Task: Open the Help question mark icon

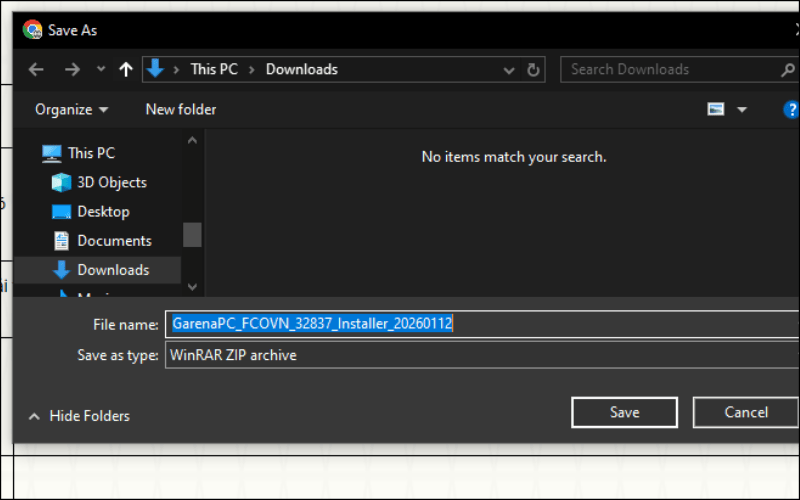Action: [791, 110]
